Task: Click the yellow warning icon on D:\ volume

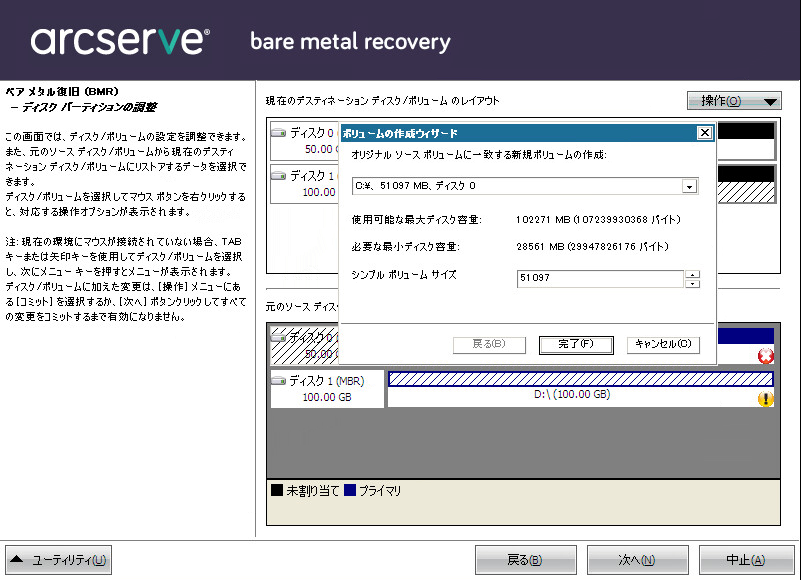Action: point(765,399)
